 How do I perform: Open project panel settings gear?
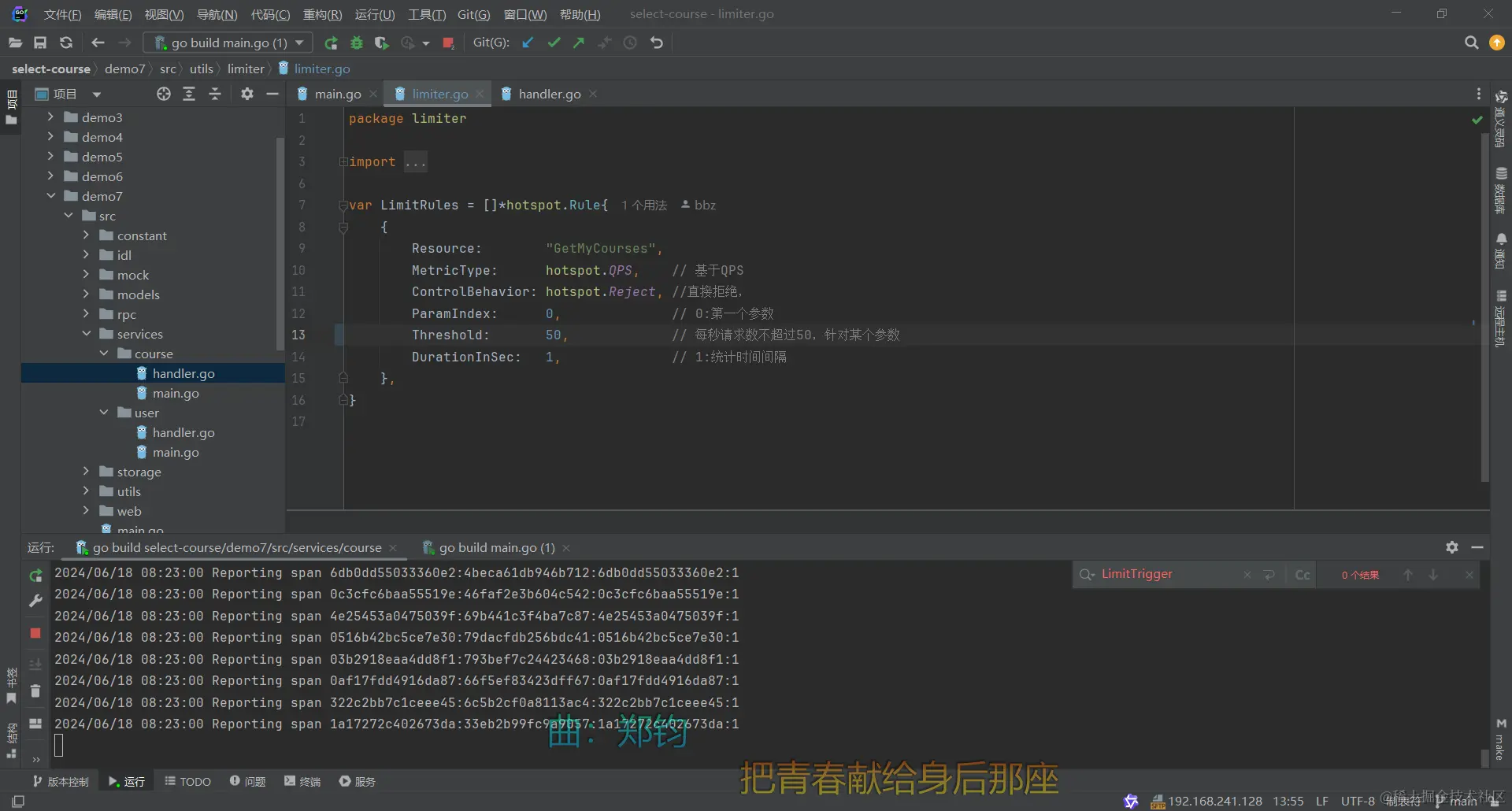[247, 94]
